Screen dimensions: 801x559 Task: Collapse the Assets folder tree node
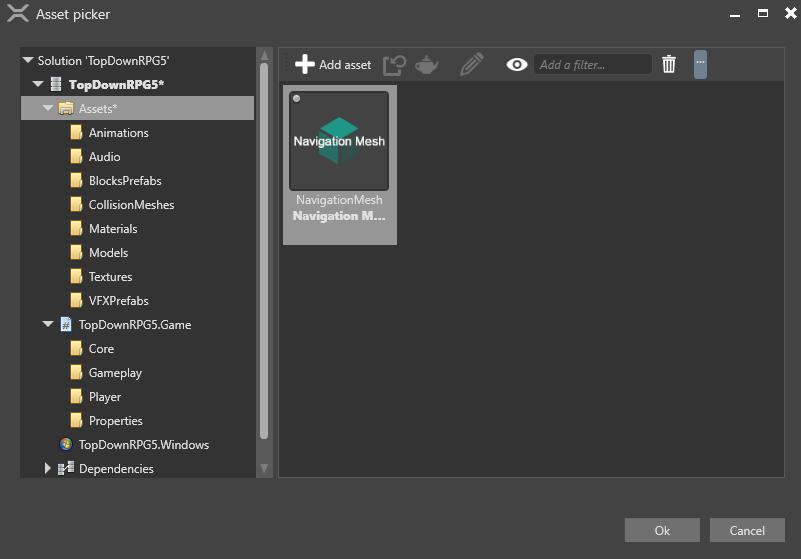pyautogui.click(x=47, y=108)
